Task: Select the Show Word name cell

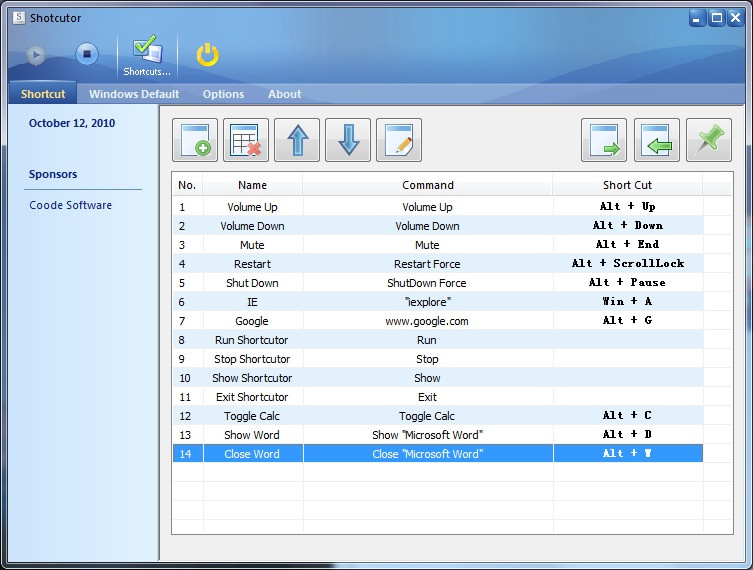Action: (253, 435)
